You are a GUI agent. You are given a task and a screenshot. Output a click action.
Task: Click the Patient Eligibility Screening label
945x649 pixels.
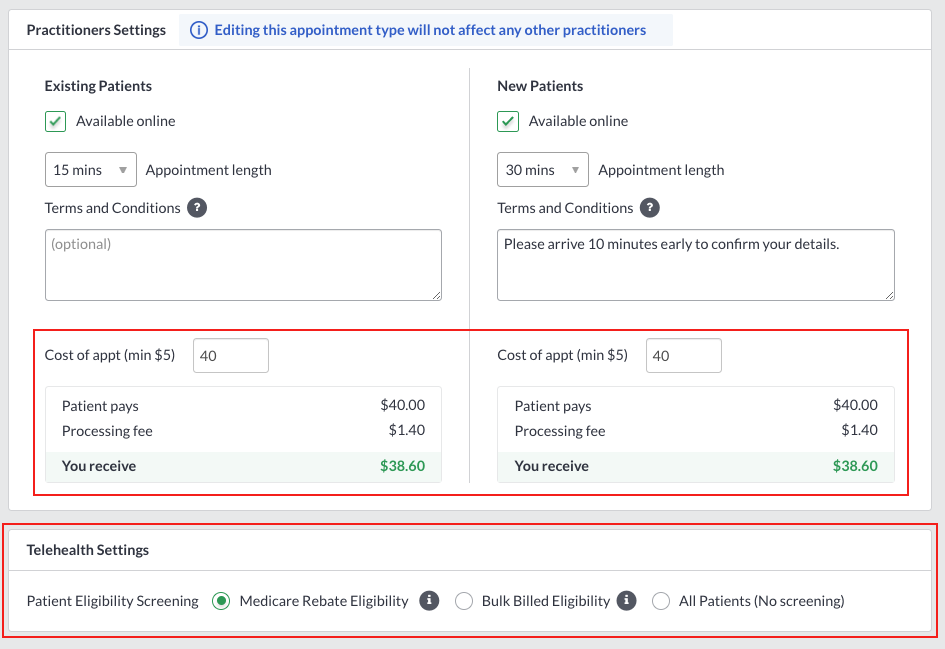click(113, 601)
